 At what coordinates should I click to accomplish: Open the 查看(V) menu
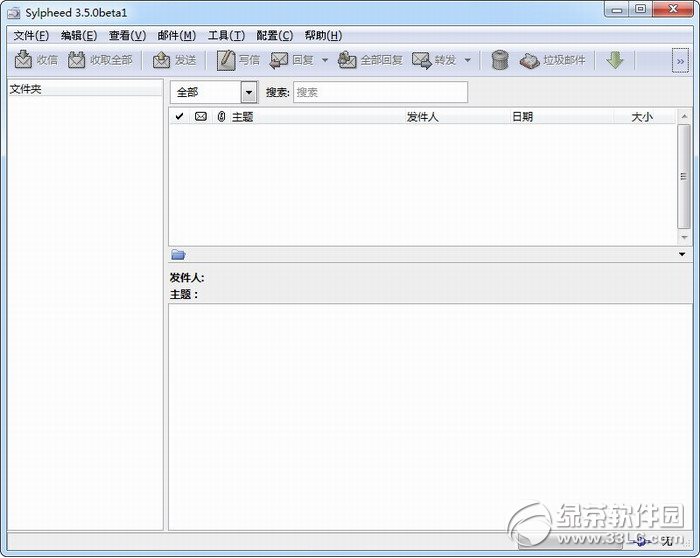click(127, 35)
